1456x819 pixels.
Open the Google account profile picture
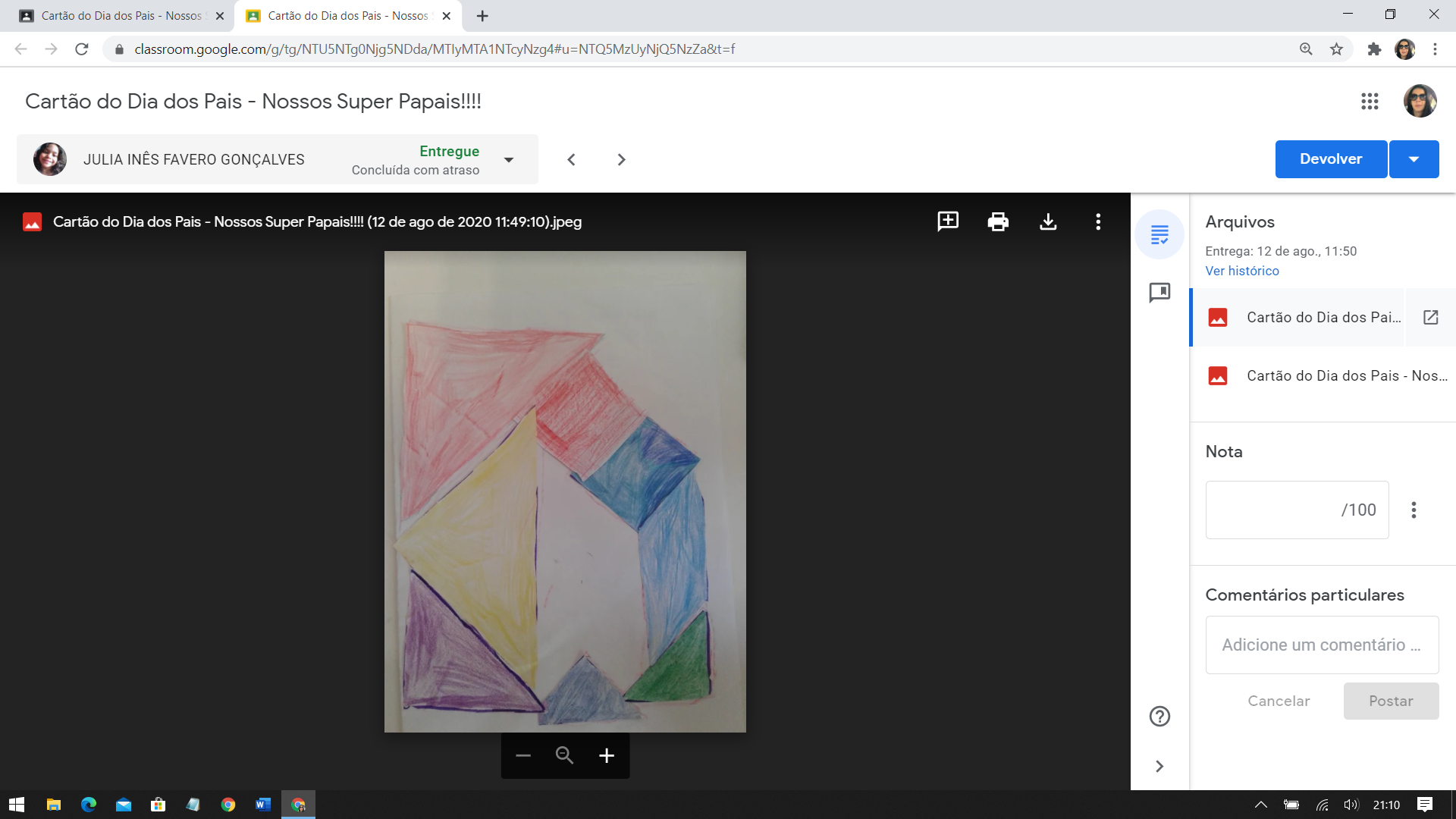1420,101
